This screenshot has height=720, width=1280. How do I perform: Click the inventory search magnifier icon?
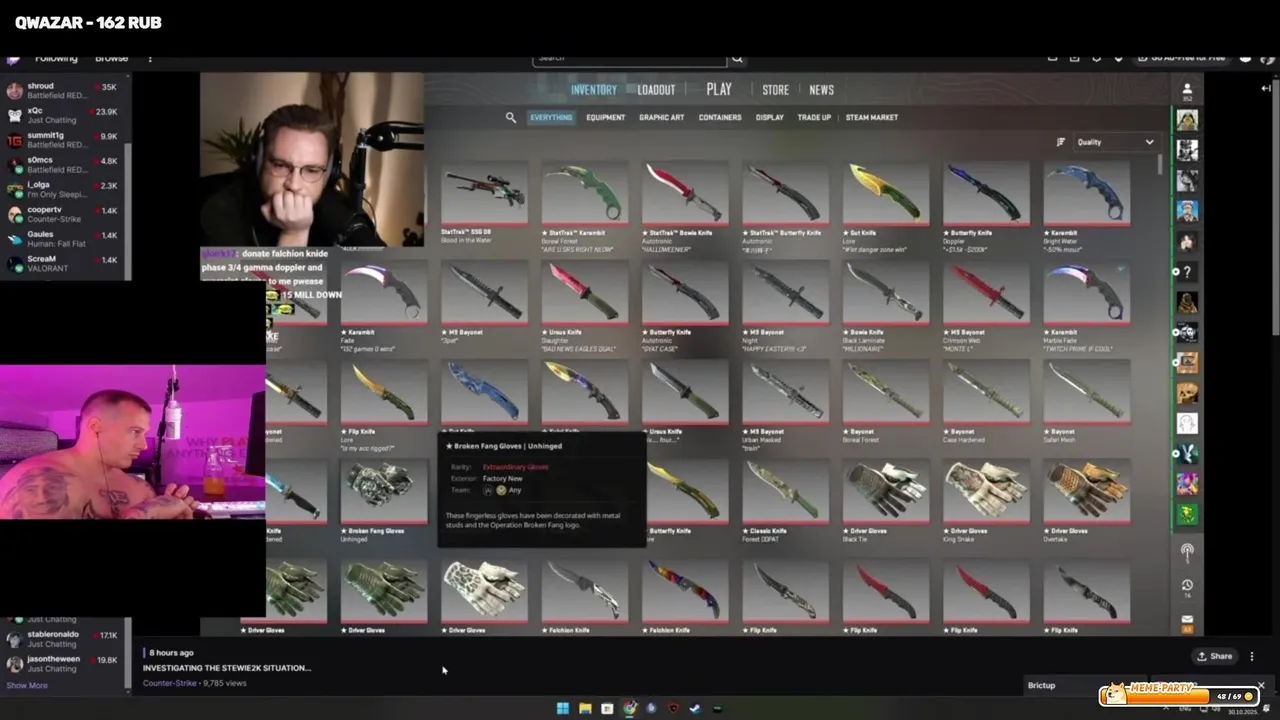click(x=511, y=117)
